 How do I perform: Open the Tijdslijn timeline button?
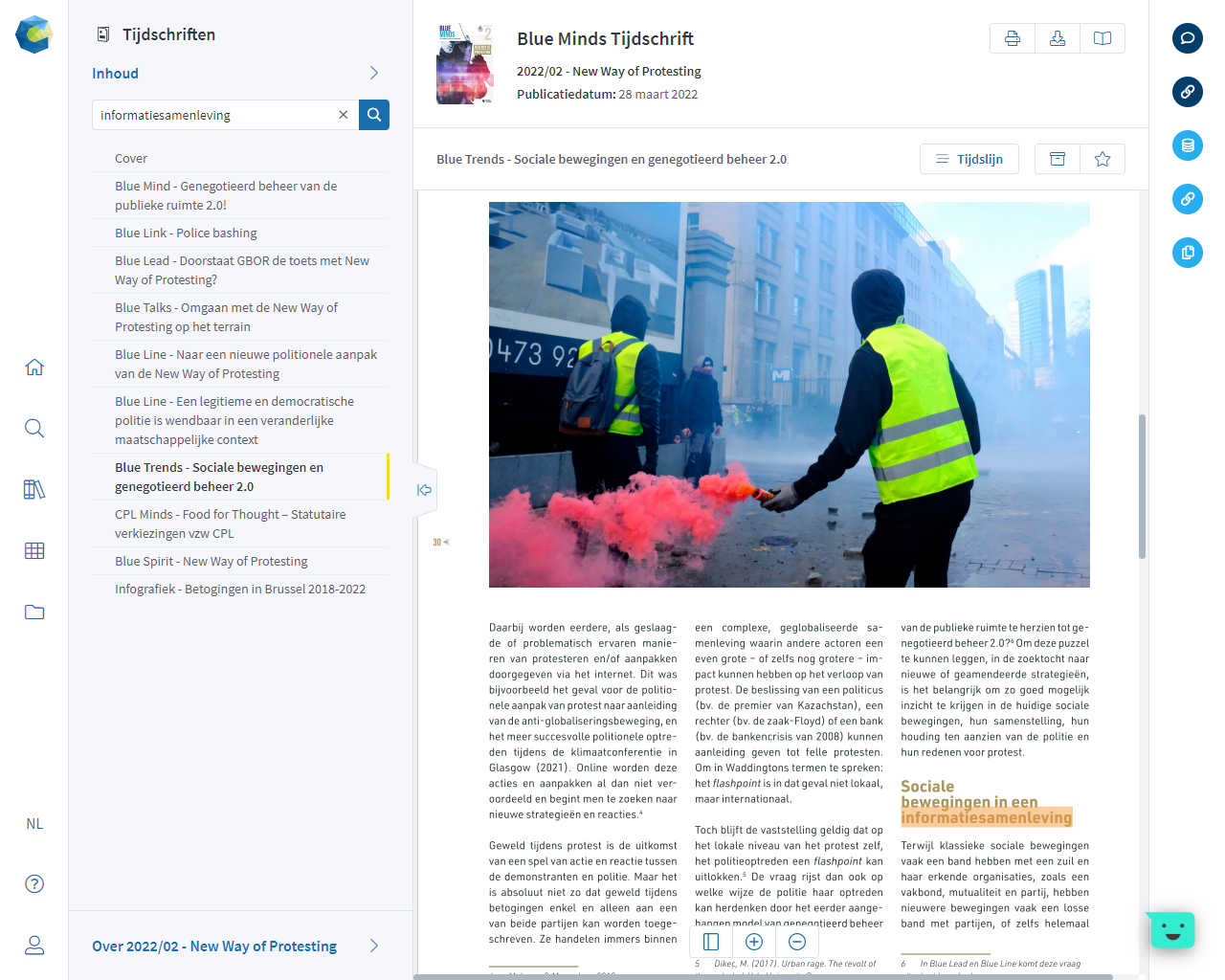pyautogui.click(x=969, y=159)
